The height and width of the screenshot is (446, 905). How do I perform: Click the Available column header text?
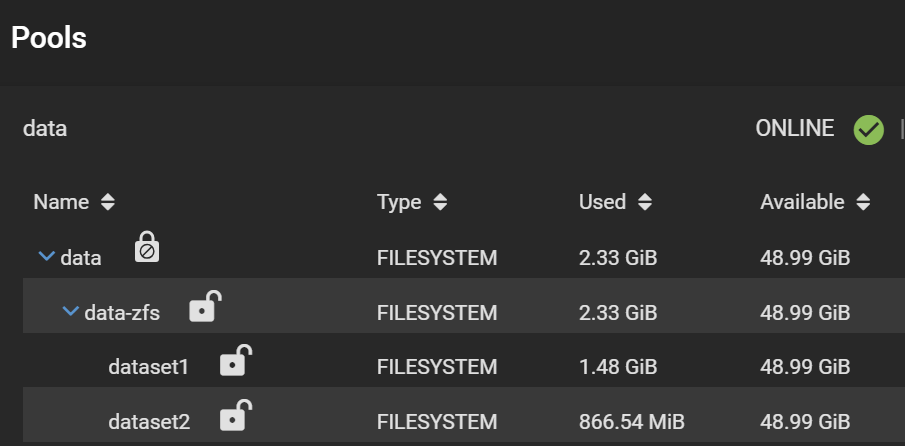click(x=802, y=202)
